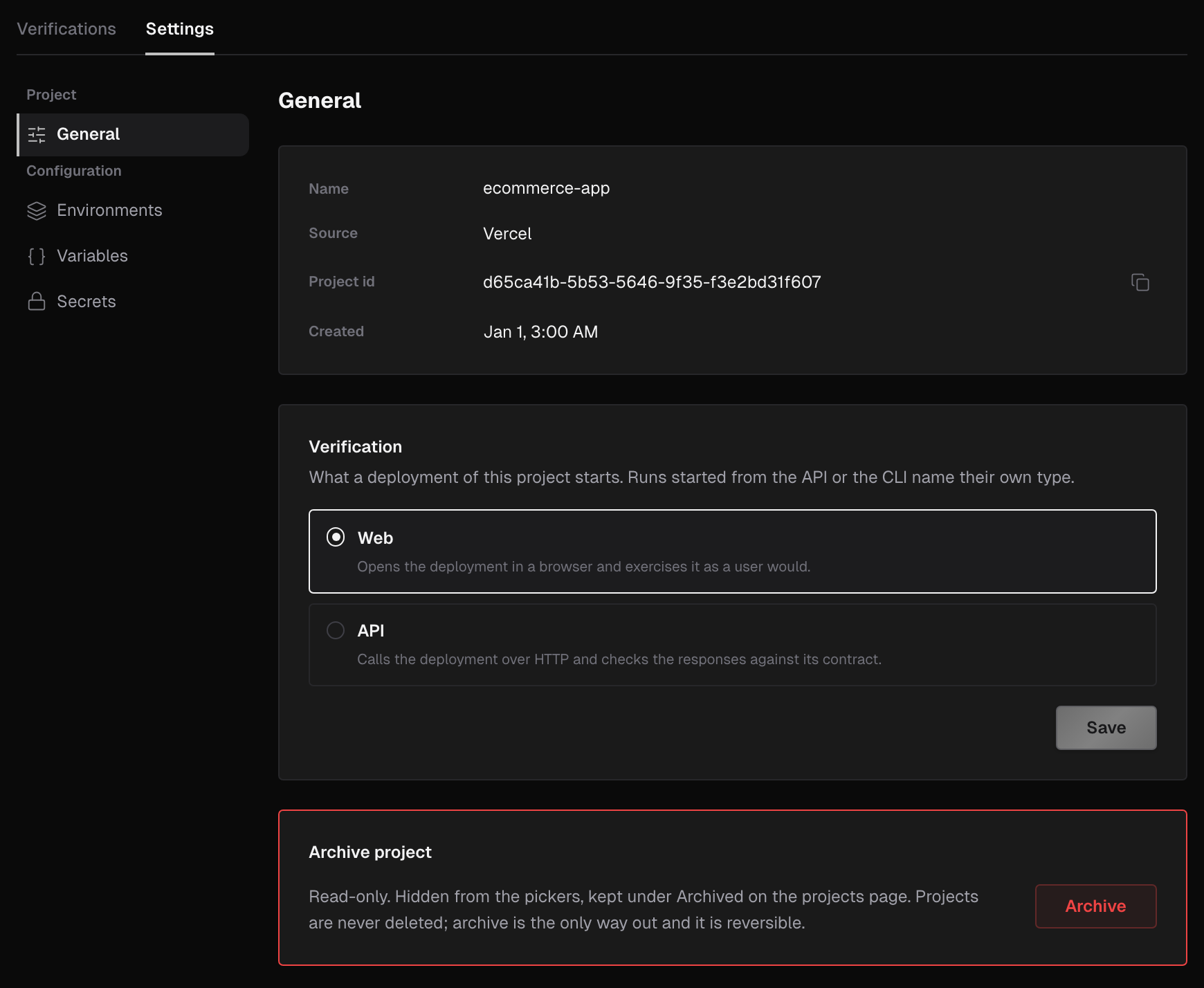Click the Source value Vercel
The image size is (1204, 988).
click(507, 234)
